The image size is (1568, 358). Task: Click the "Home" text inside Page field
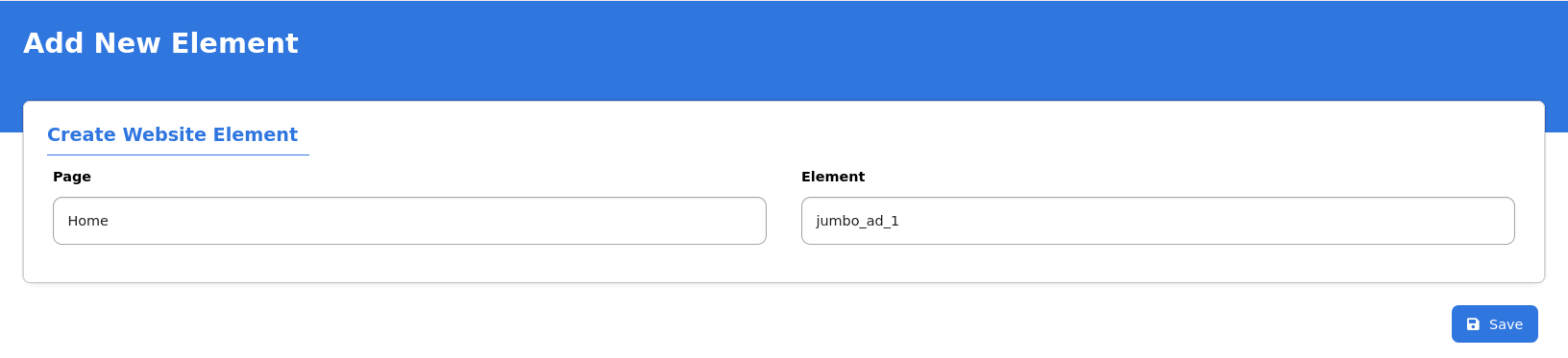pos(87,221)
